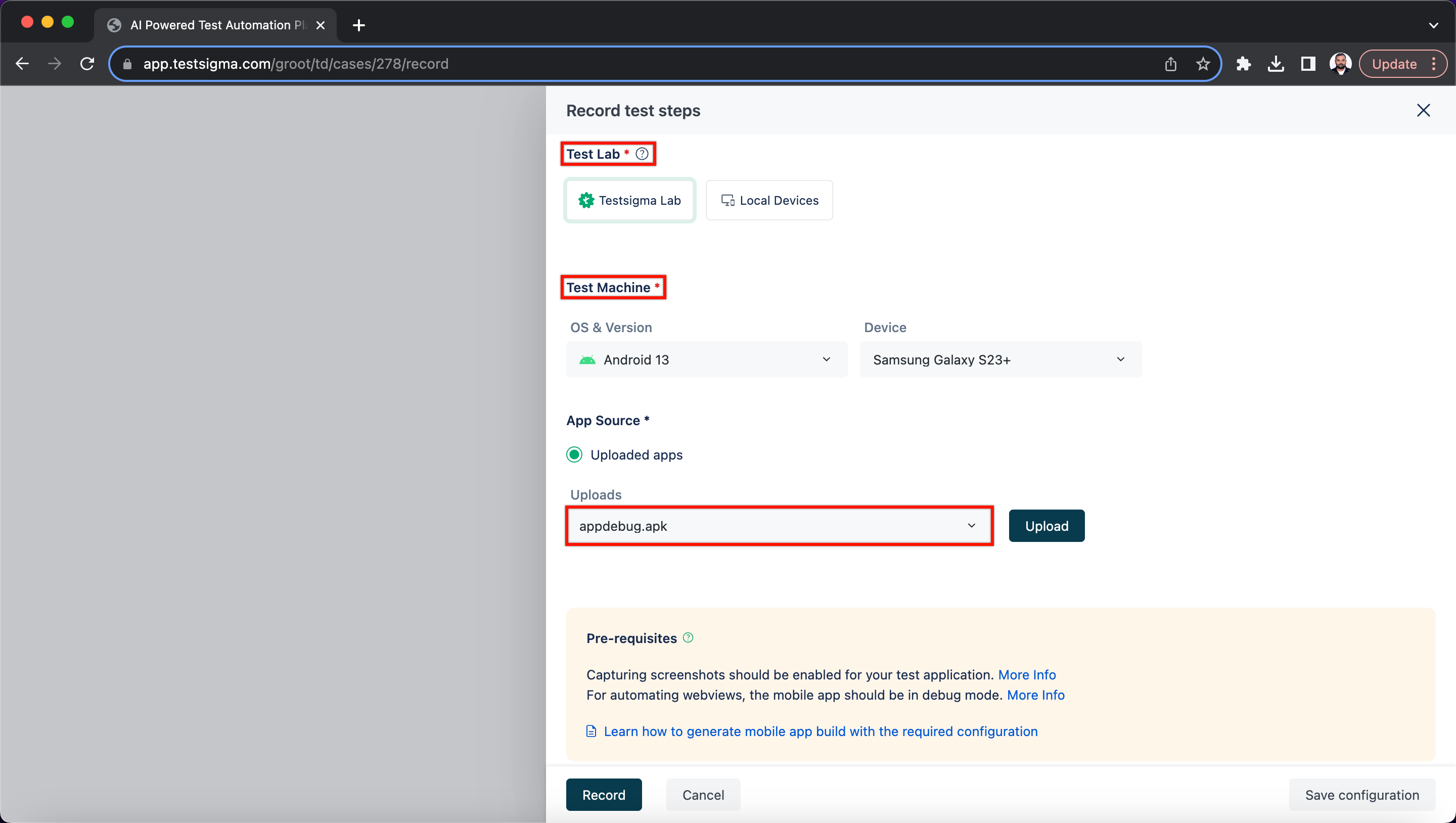Screen dimensions: 1456x823
Task: Expand the Samsung Galaxy S23+ device dropdown
Action: 1000,359
